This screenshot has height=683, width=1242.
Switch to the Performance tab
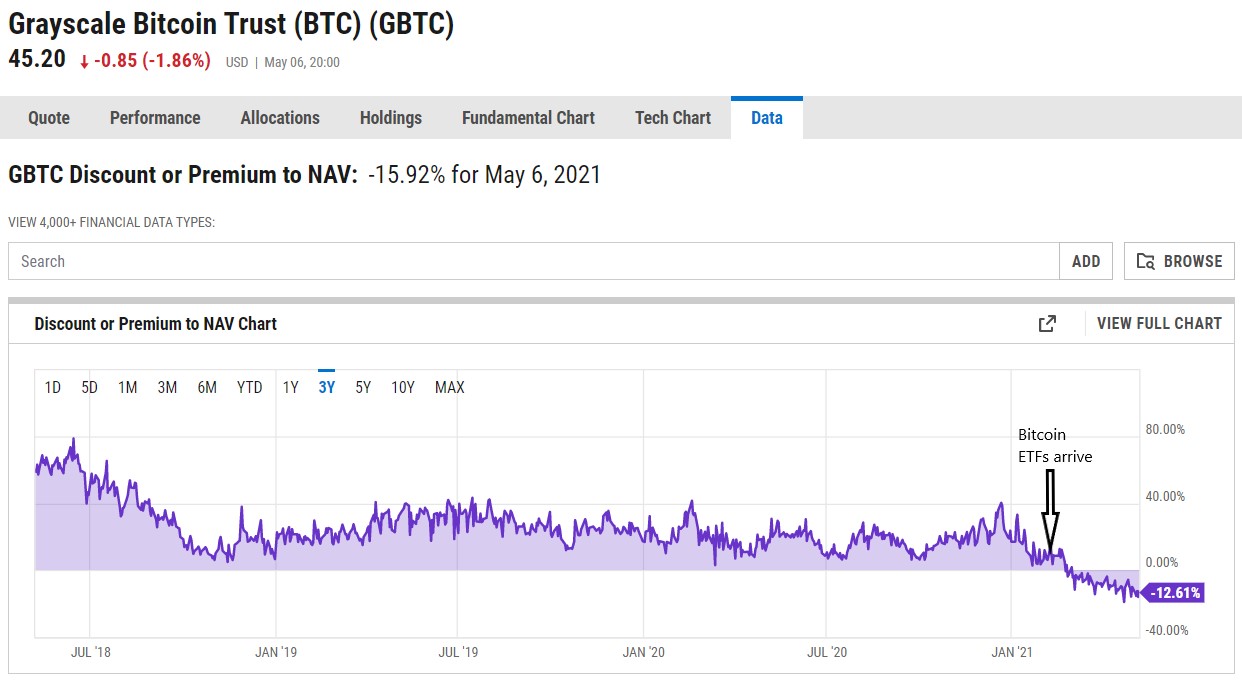[155, 118]
